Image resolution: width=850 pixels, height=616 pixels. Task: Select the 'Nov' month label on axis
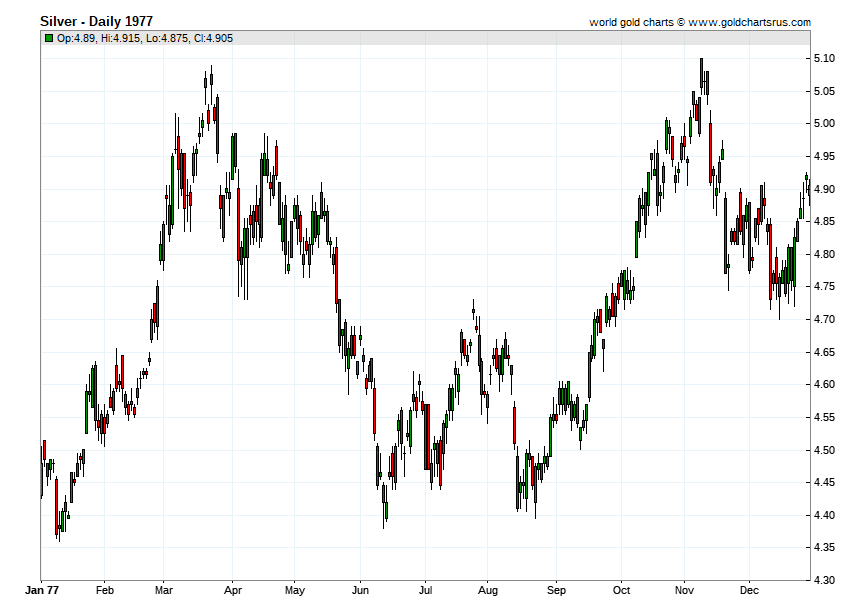684,590
